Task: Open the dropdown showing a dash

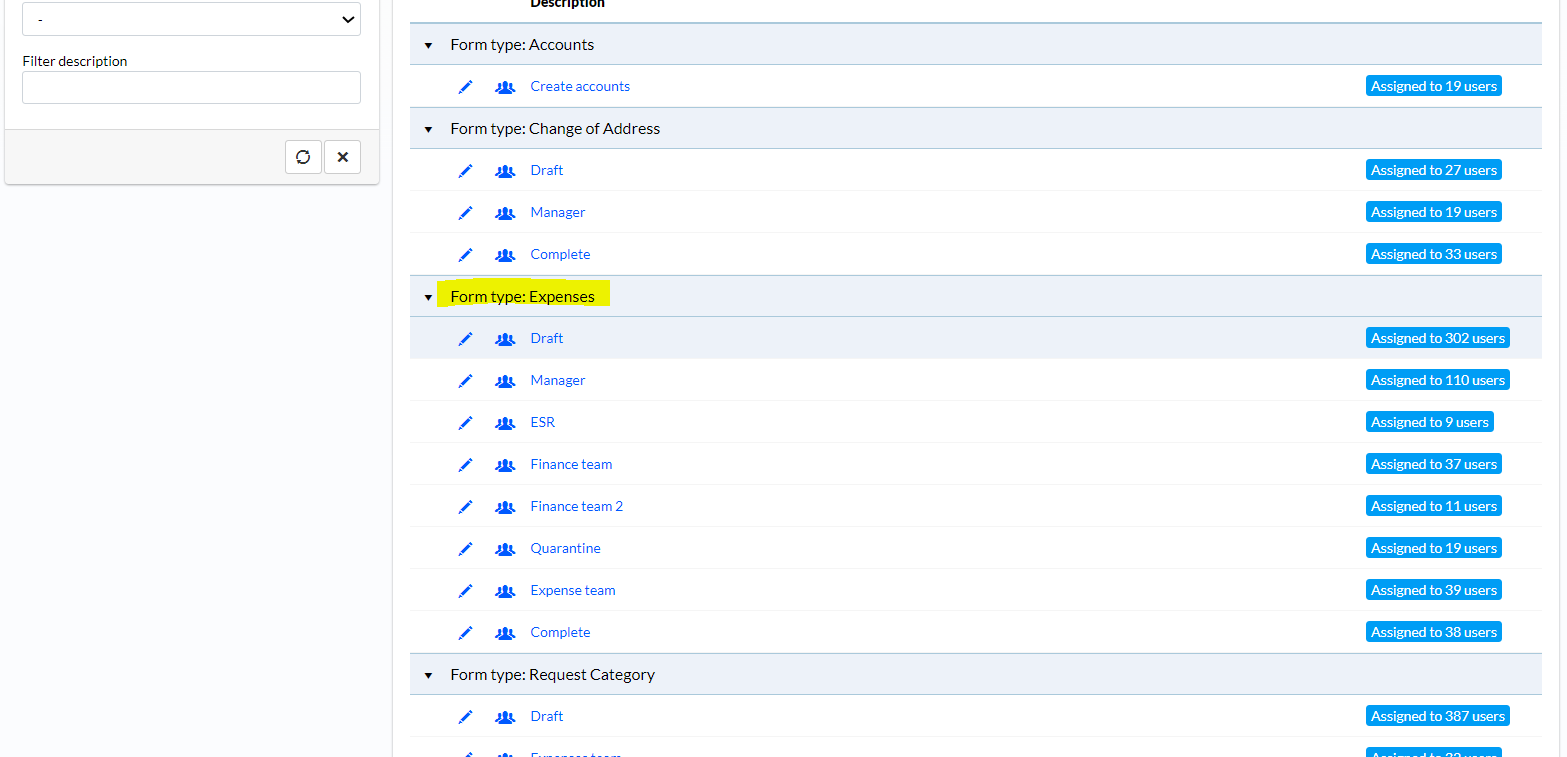Action: tap(191, 19)
